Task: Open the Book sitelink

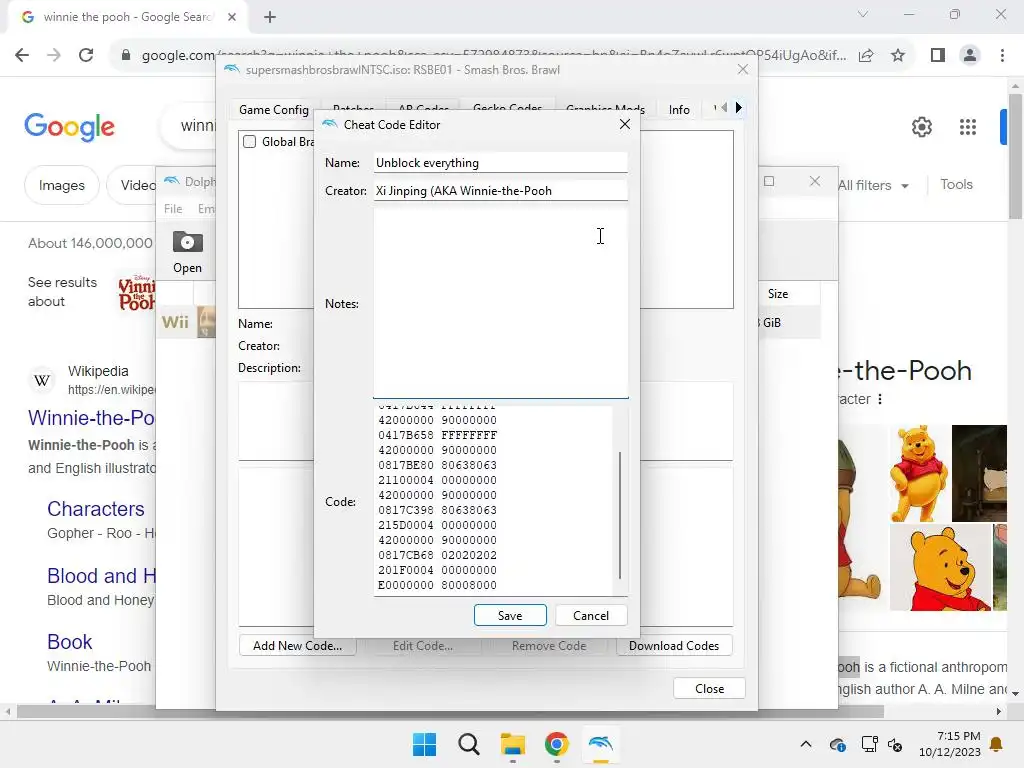Action: click(x=69, y=642)
